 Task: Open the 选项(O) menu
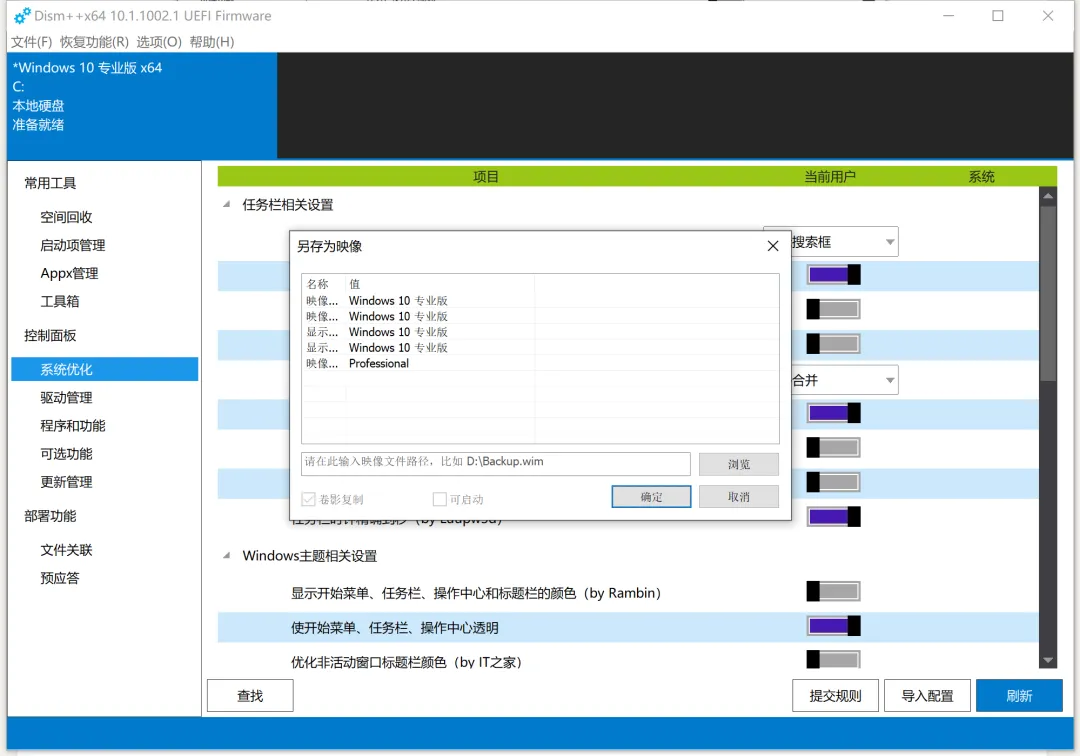(x=159, y=42)
